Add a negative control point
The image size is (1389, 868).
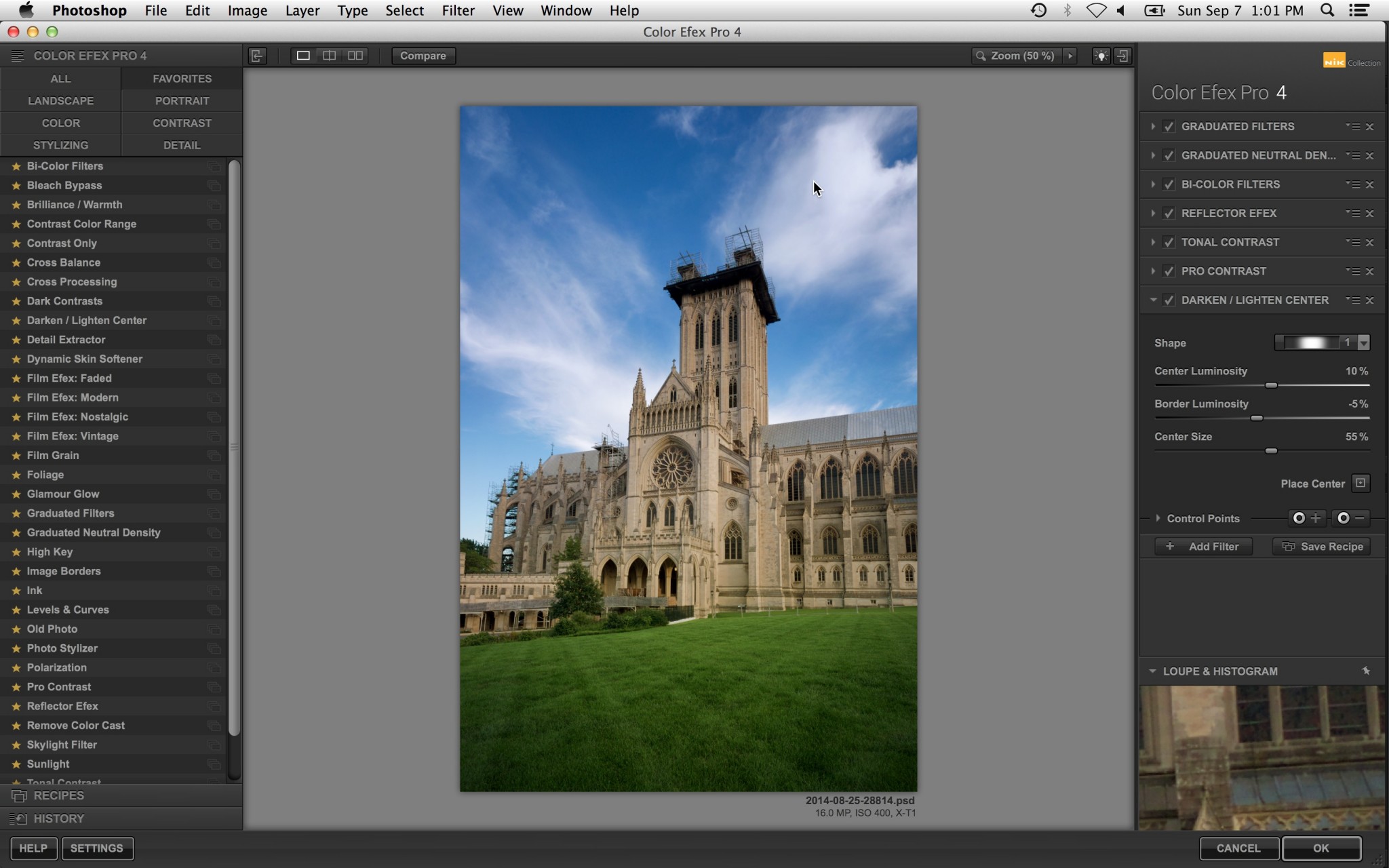pyautogui.click(x=1351, y=518)
